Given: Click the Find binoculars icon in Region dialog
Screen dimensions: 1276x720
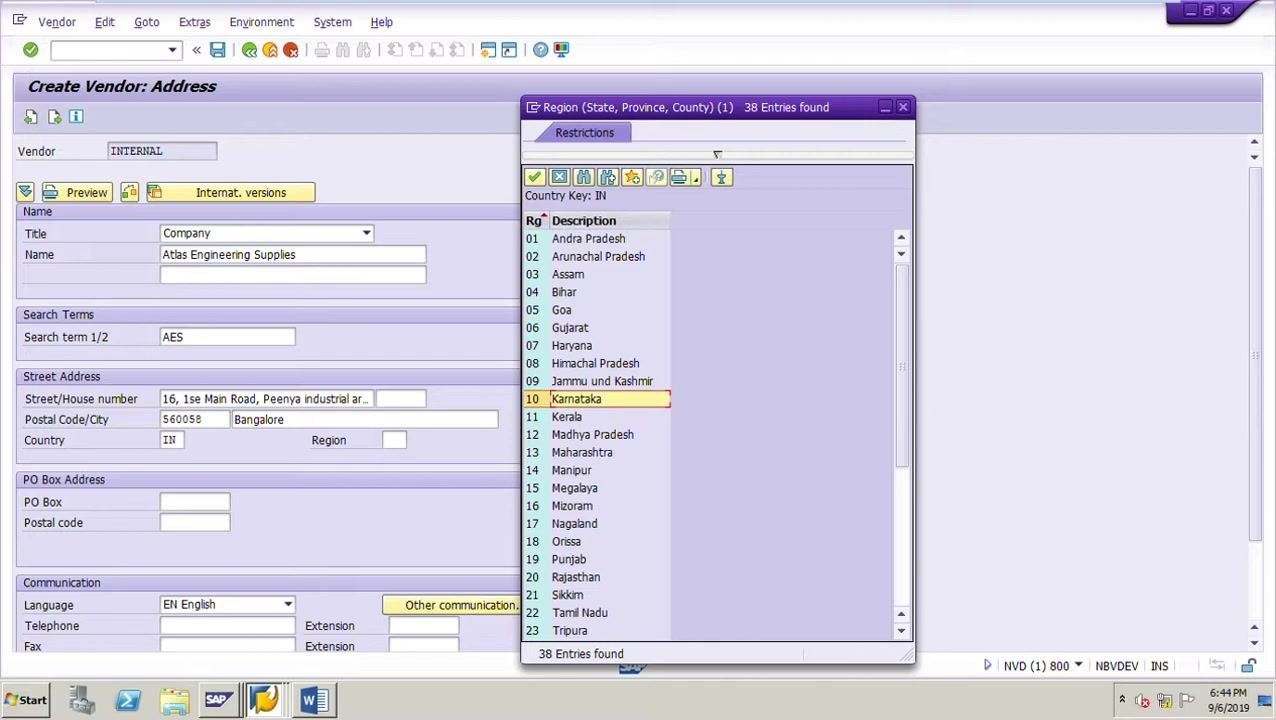Looking at the screenshot, I should tap(584, 177).
